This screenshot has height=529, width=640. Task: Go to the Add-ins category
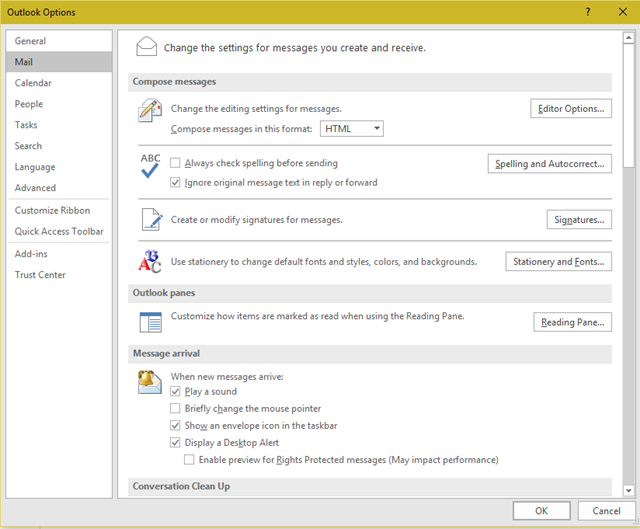[x=59, y=254]
